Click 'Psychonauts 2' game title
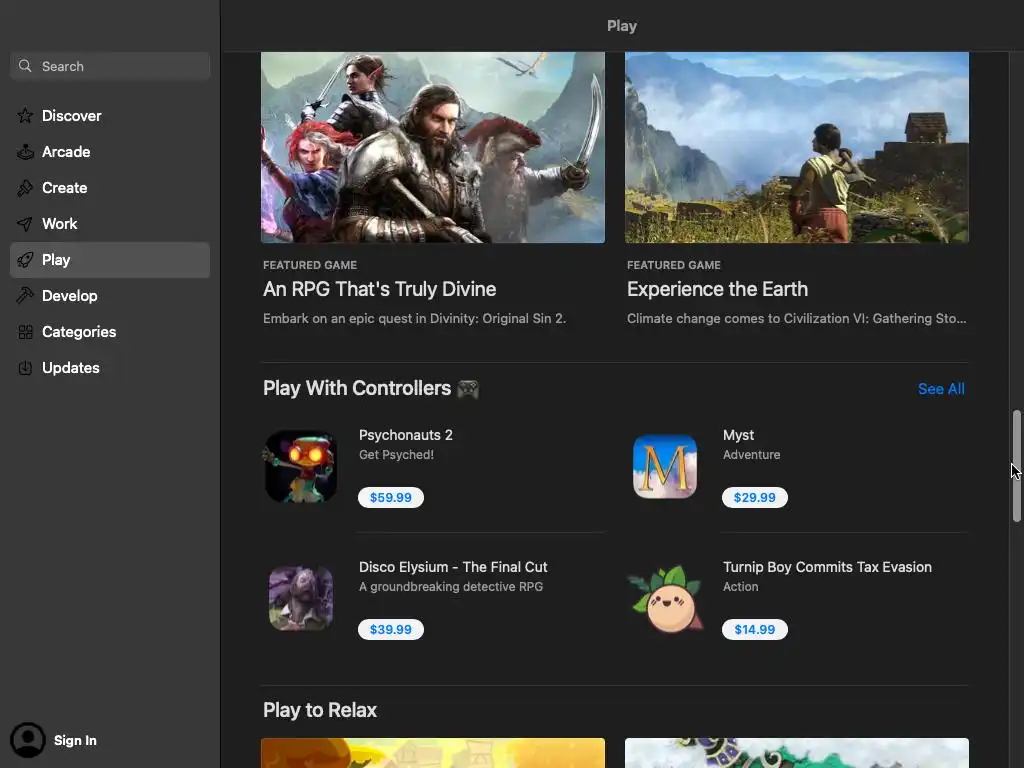Screen dimensions: 1024x768 (x=406, y=435)
